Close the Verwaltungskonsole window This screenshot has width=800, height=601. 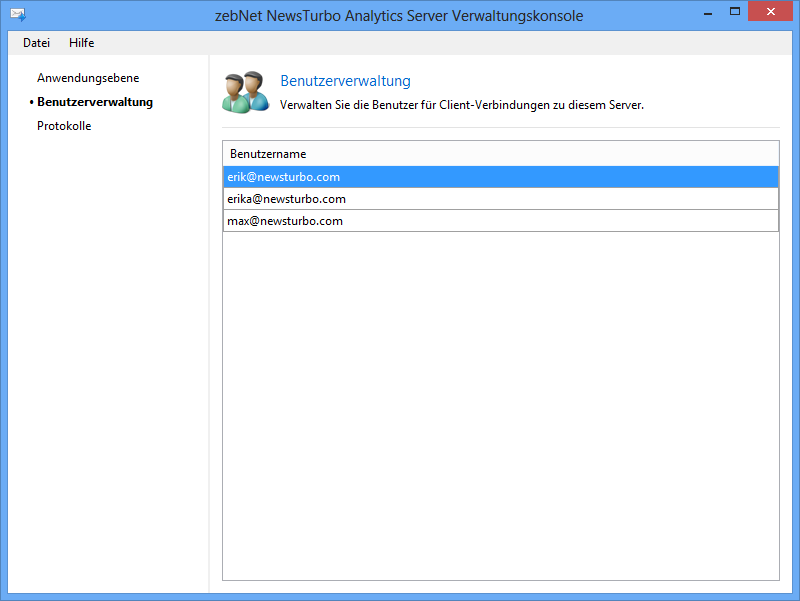(x=773, y=12)
